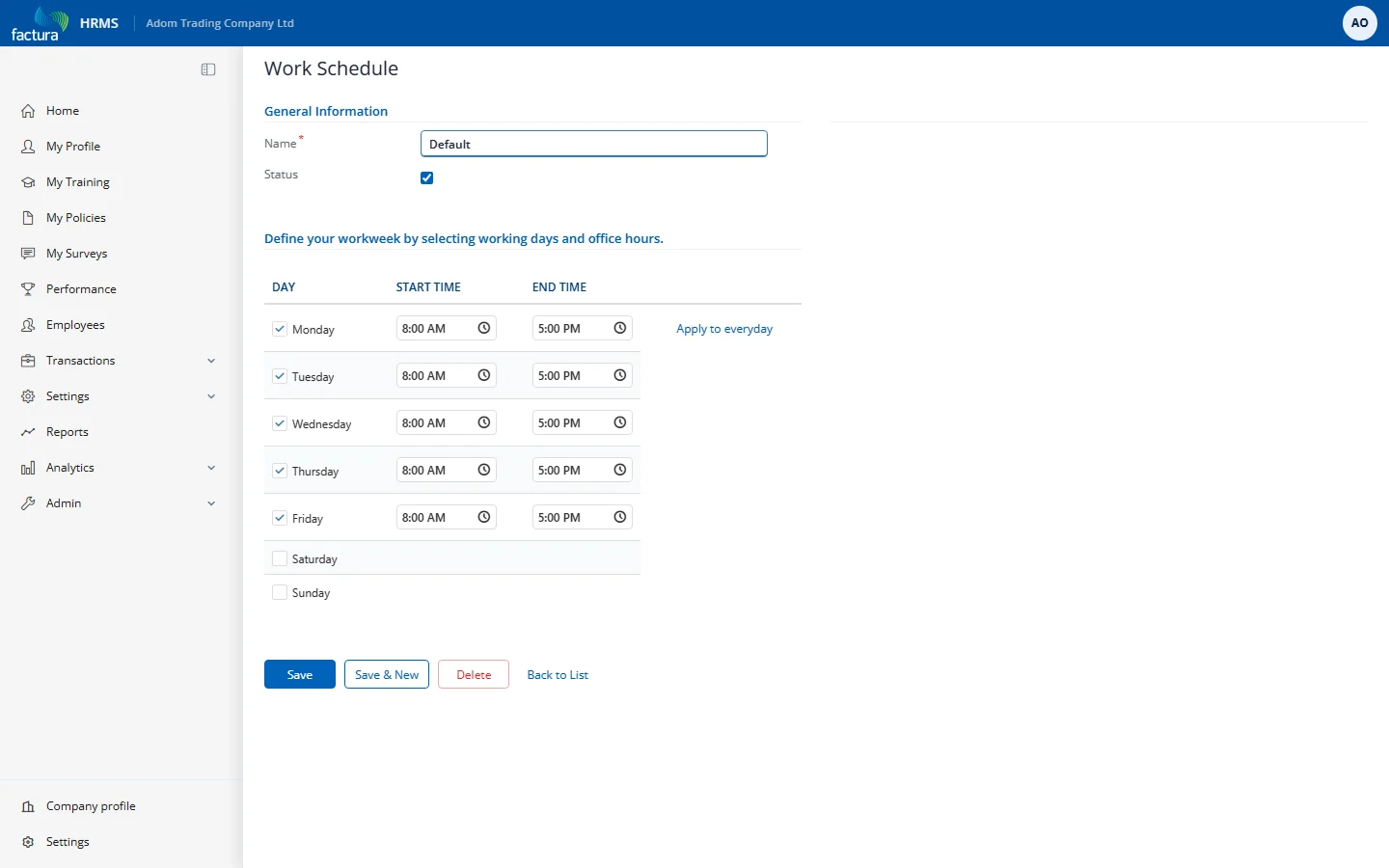Focus the Name input field
This screenshot has height=868, width=1389.
(594, 144)
